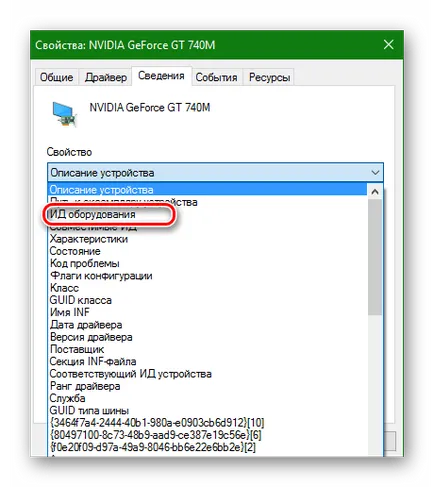Viewport: 434px width, 487px height.
Task: Click the dropdown list scrollbar thumb
Action: (375, 257)
